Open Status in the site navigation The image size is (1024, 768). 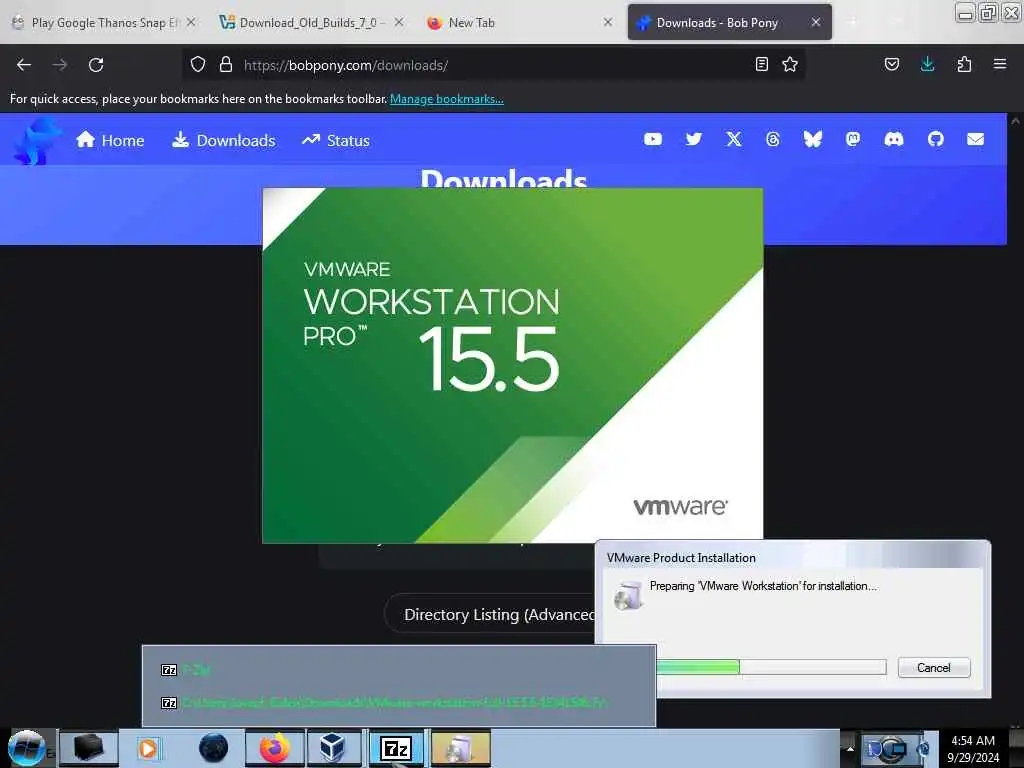pyautogui.click(x=336, y=140)
